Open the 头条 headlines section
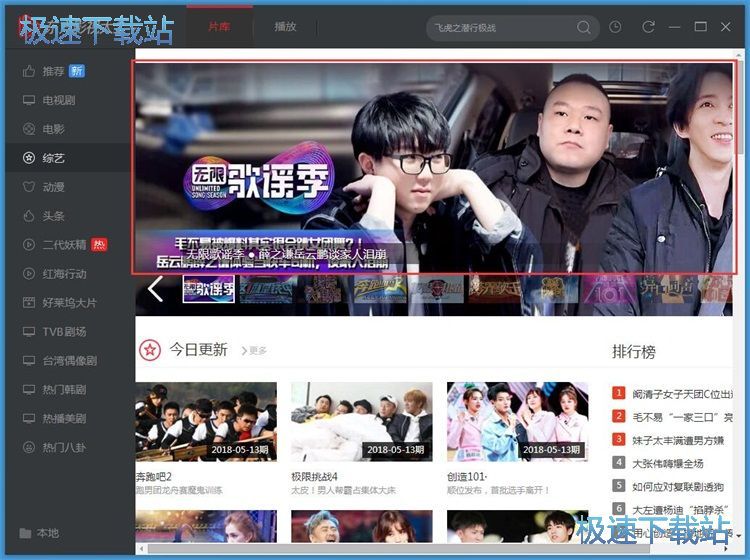 44,216
